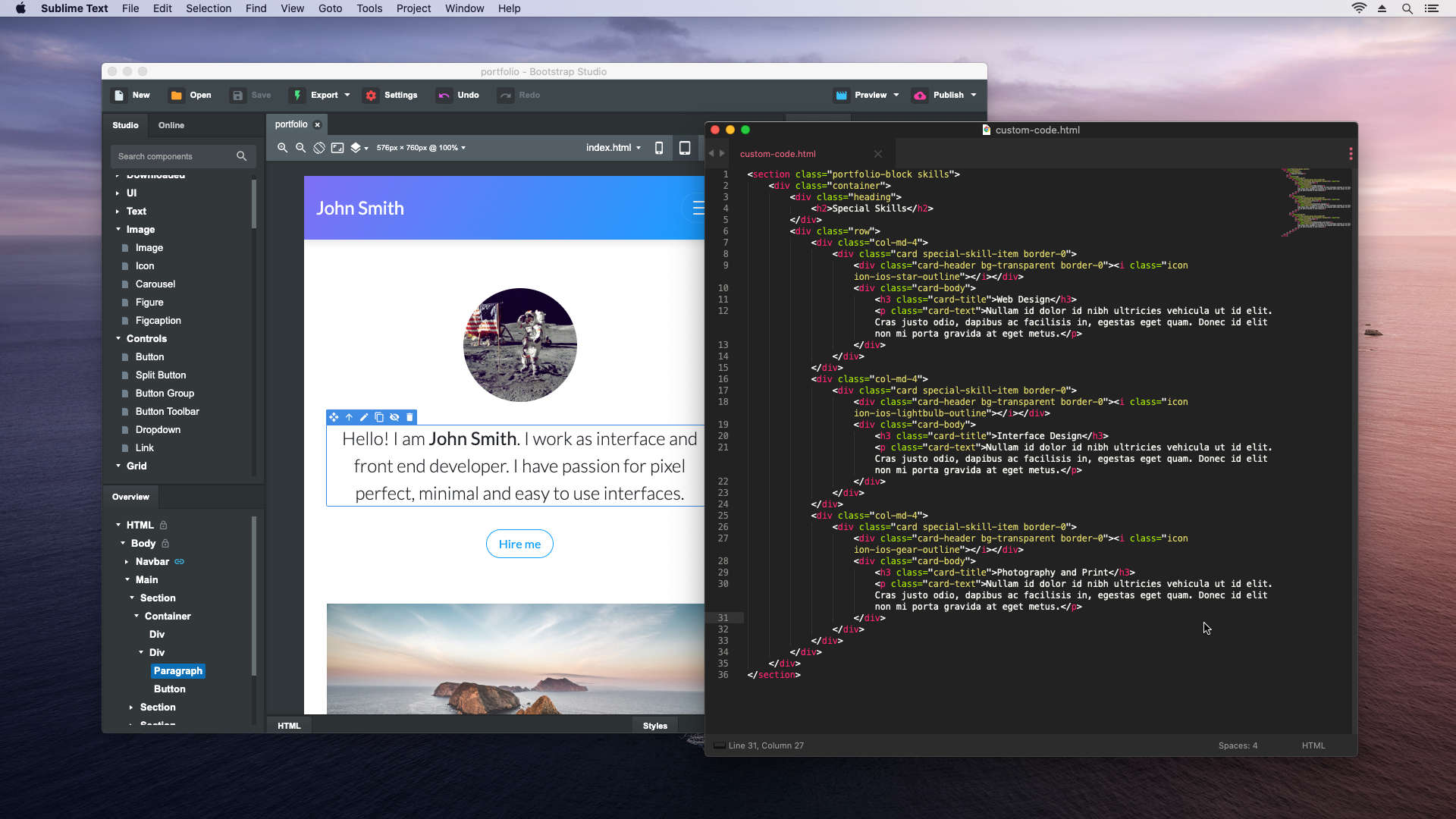
Task: Switch to the Styles tab at bottom
Action: tap(655, 725)
